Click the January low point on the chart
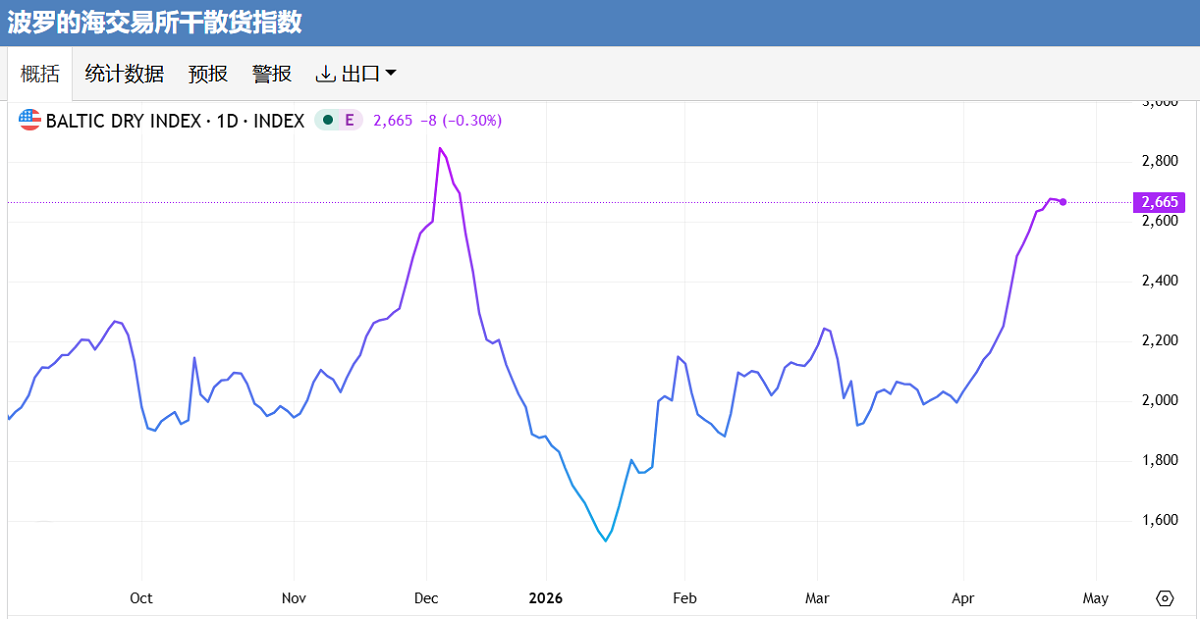The width and height of the screenshot is (1200, 619). click(x=605, y=541)
